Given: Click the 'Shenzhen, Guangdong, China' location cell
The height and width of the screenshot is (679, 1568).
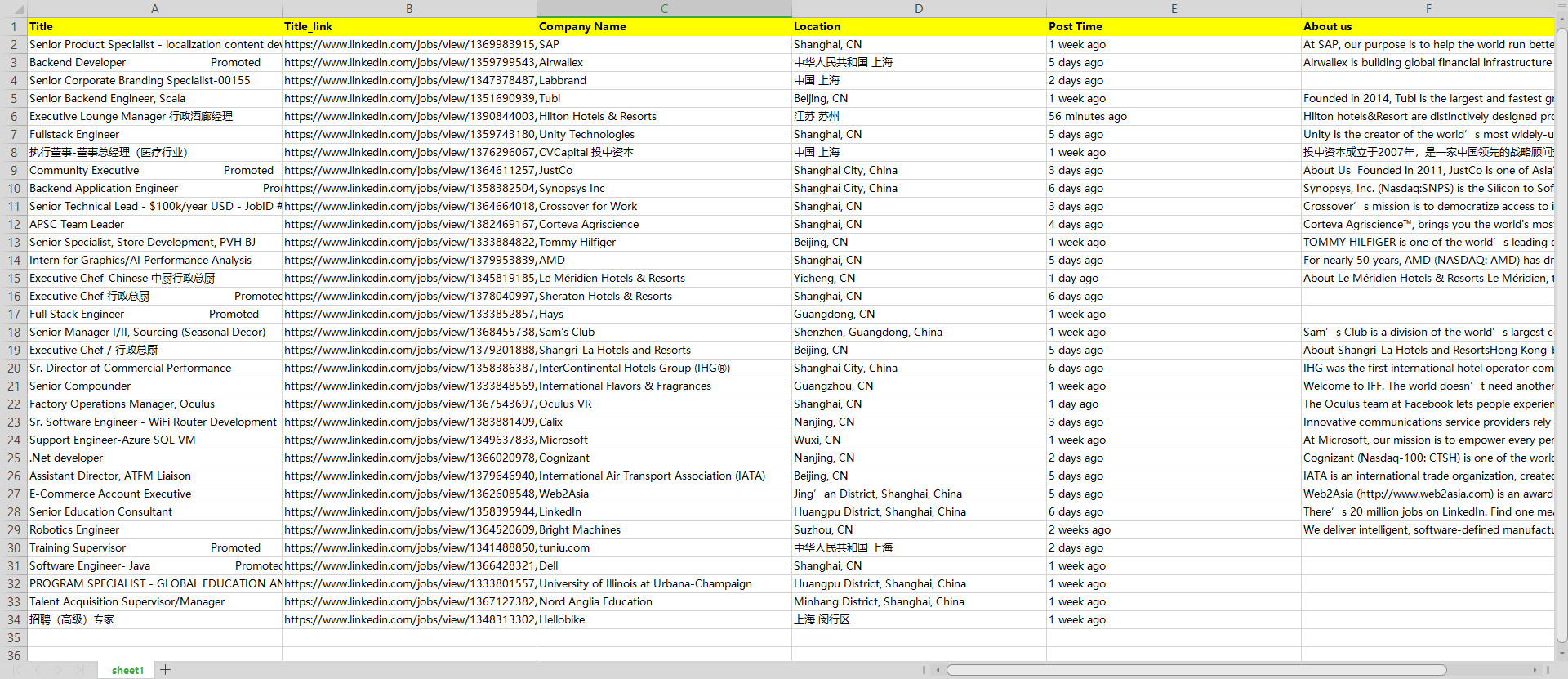Looking at the screenshot, I should 919,332.
